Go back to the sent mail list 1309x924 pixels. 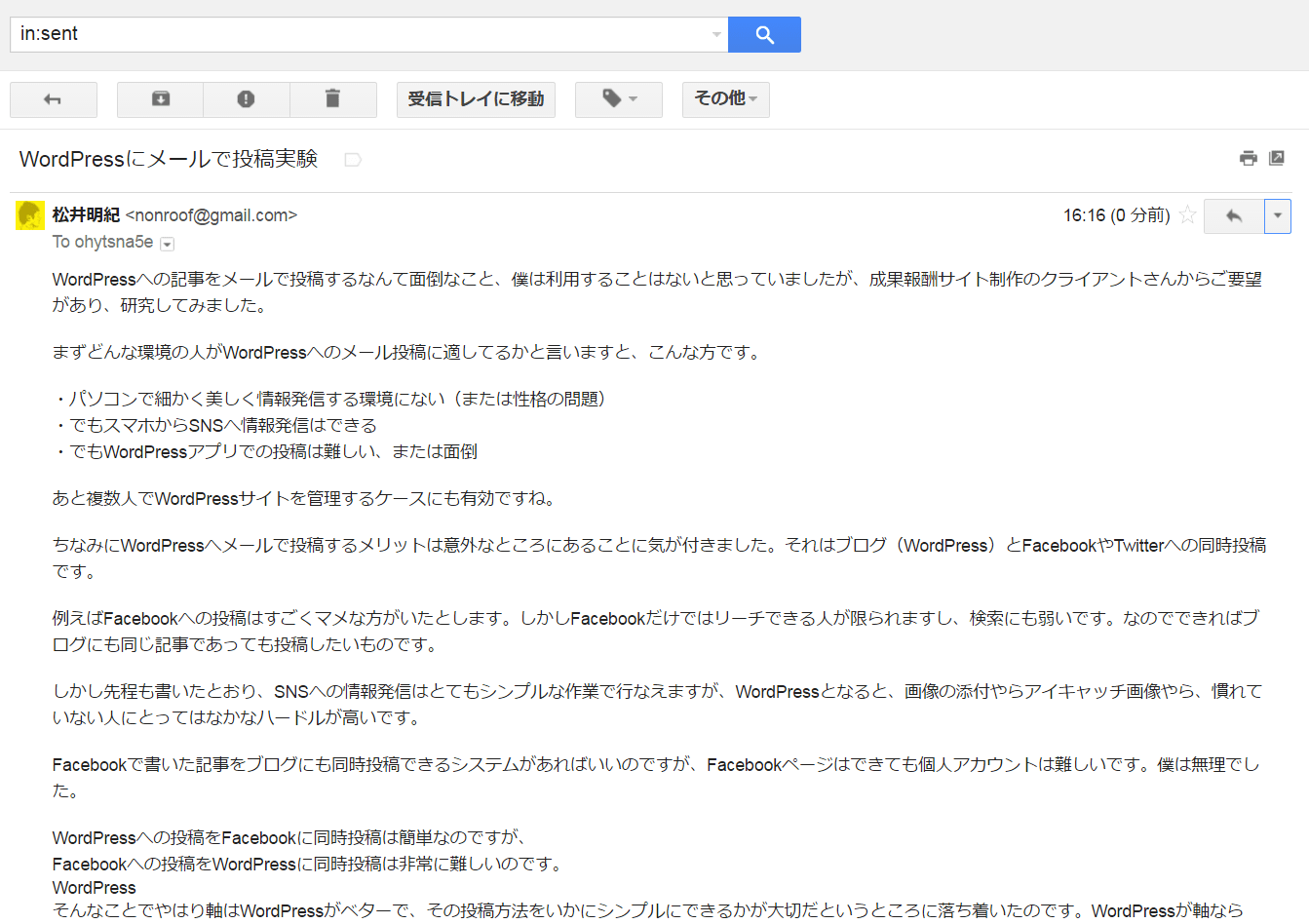(x=53, y=99)
